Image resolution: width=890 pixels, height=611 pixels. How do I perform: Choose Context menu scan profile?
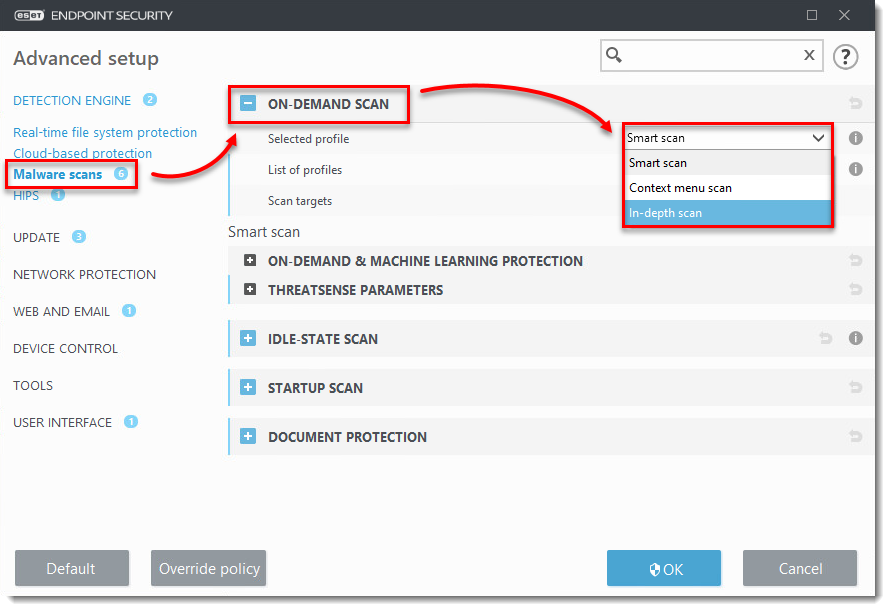(x=727, y=188)
